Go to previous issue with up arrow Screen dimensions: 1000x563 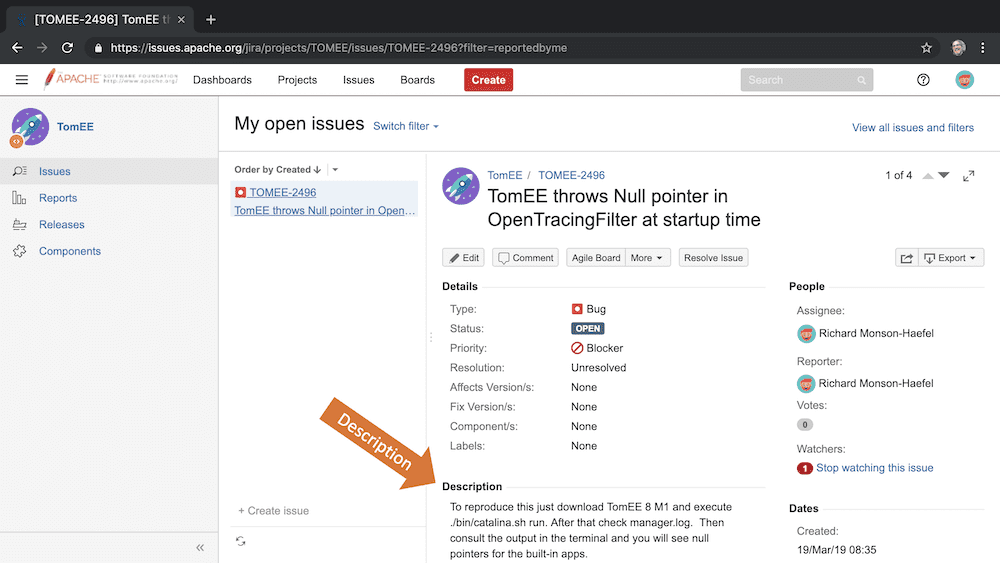pyautogui.click(x=928, y=175)
